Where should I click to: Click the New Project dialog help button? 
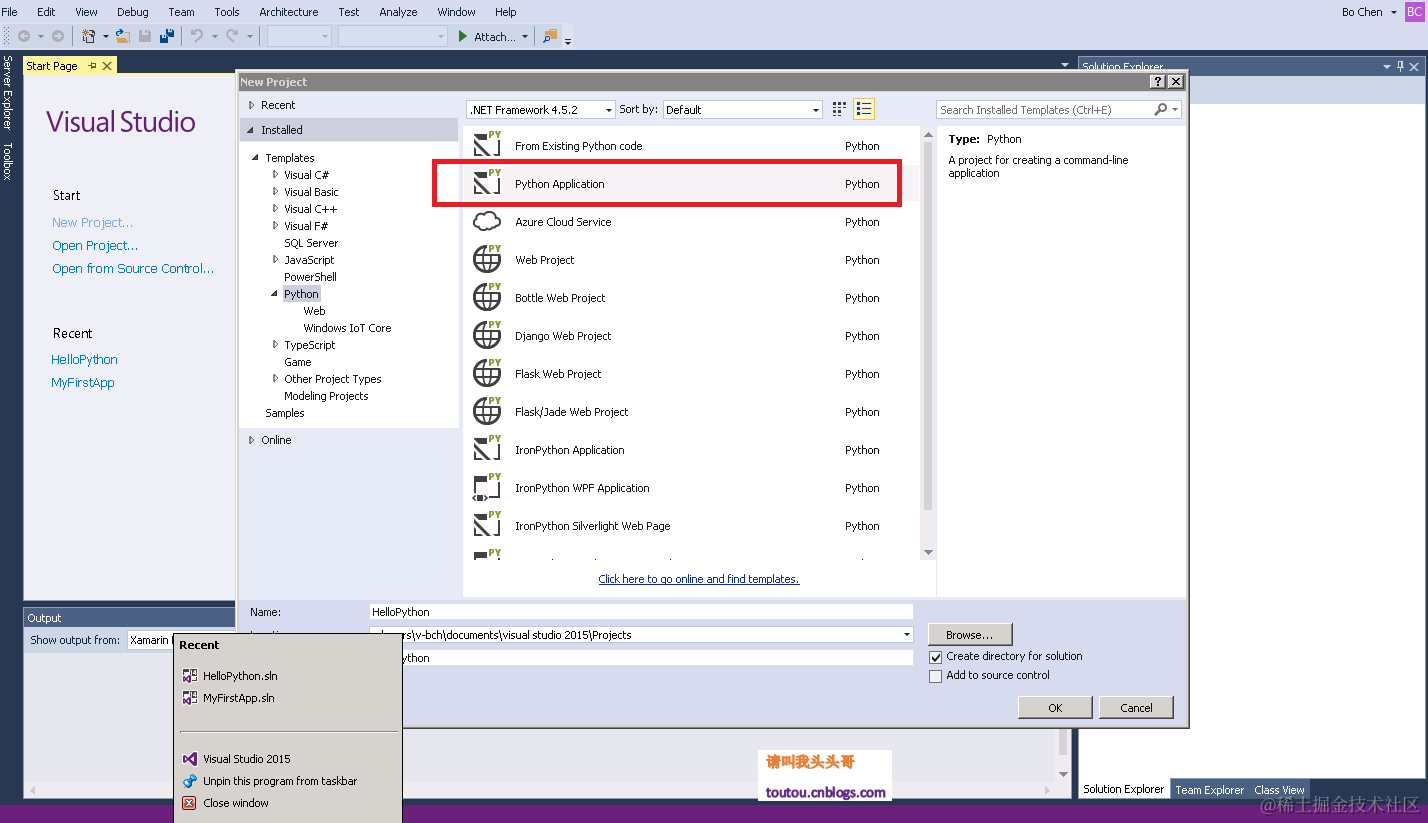(x=1158, y=82)
